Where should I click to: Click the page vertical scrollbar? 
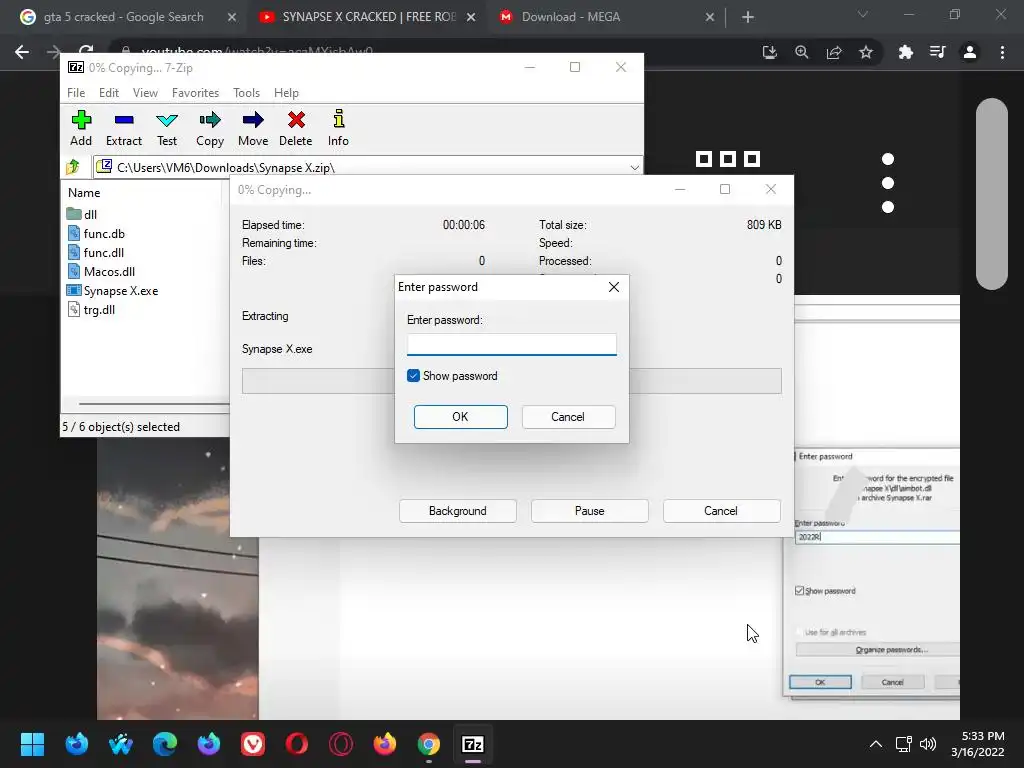991,194
